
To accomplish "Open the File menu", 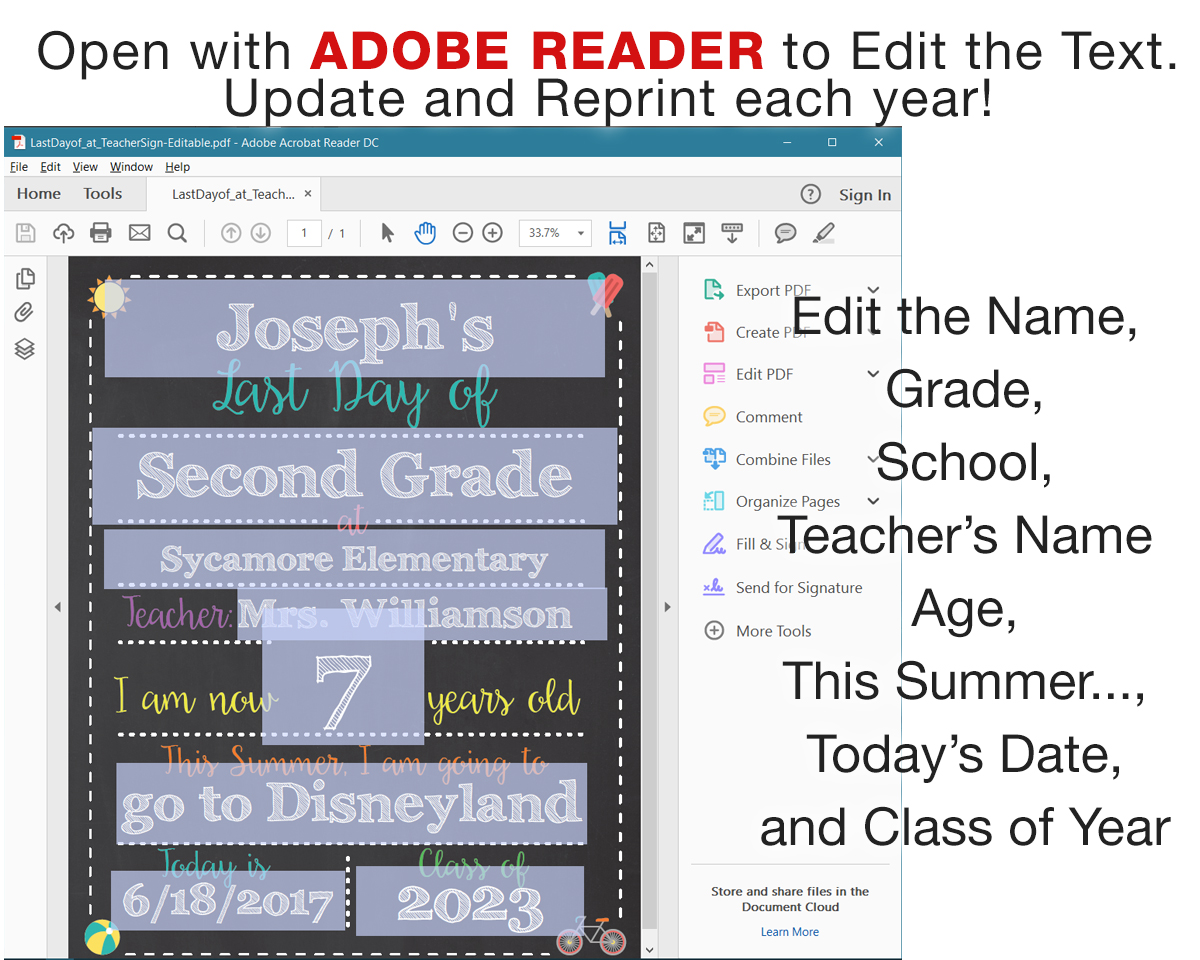I will pos(19,167).
